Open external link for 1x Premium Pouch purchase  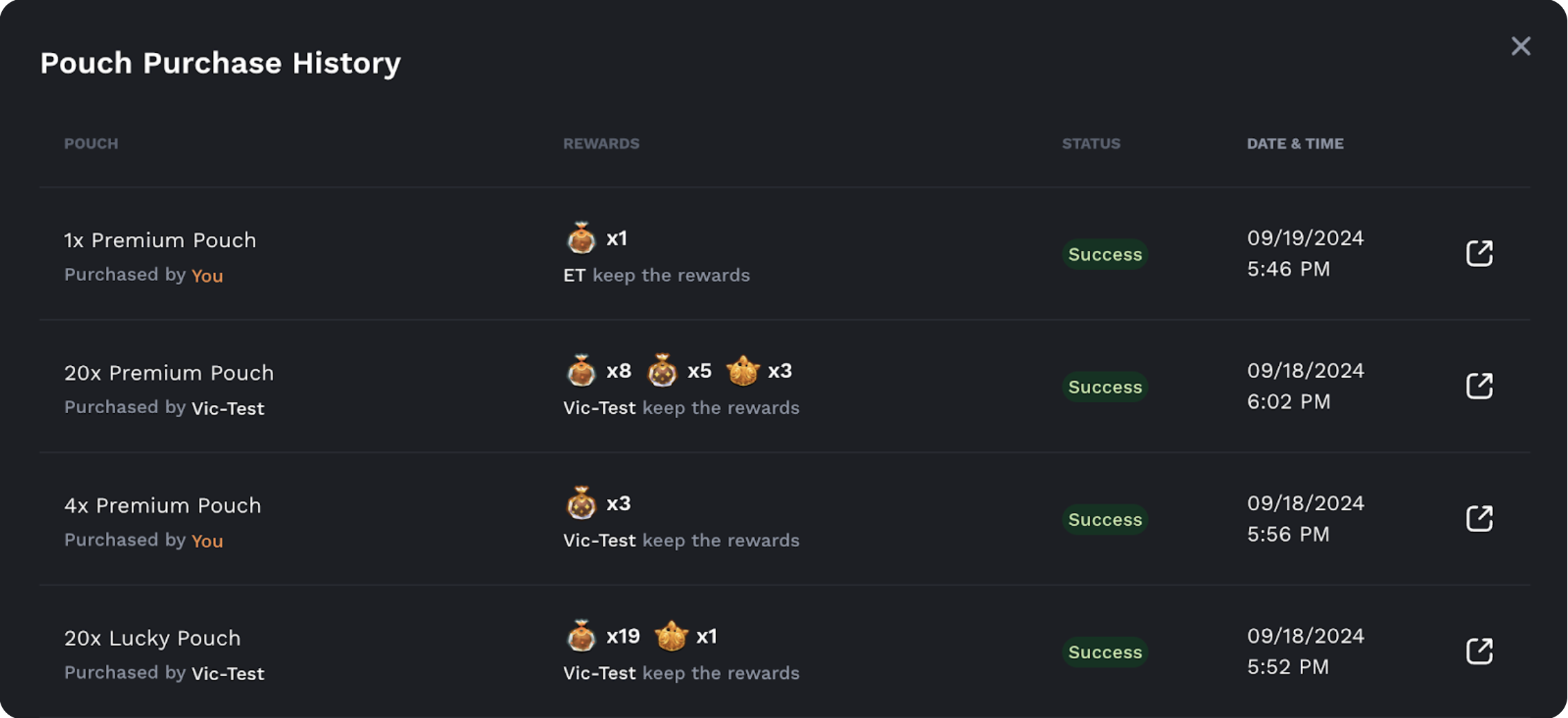[1479, 253]
